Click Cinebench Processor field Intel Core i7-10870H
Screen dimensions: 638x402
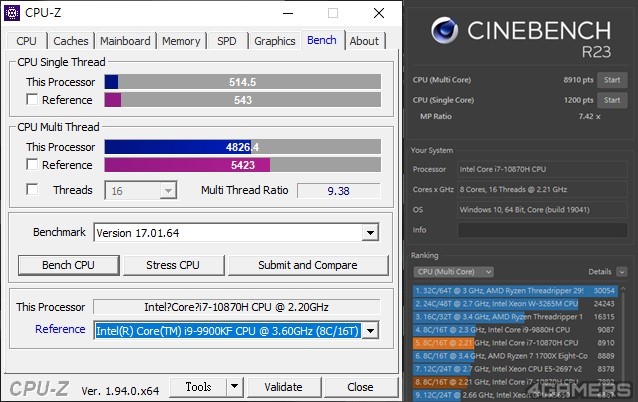(542, 169)
